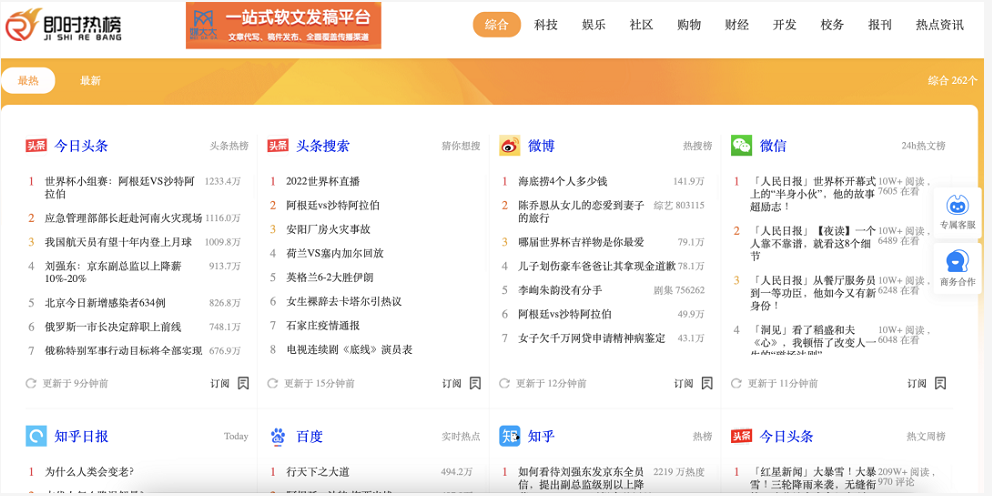This screenshot has width=992, height=496.
Task: Toggle 订阅 on the 微信 panel
Action: (925, 383)
